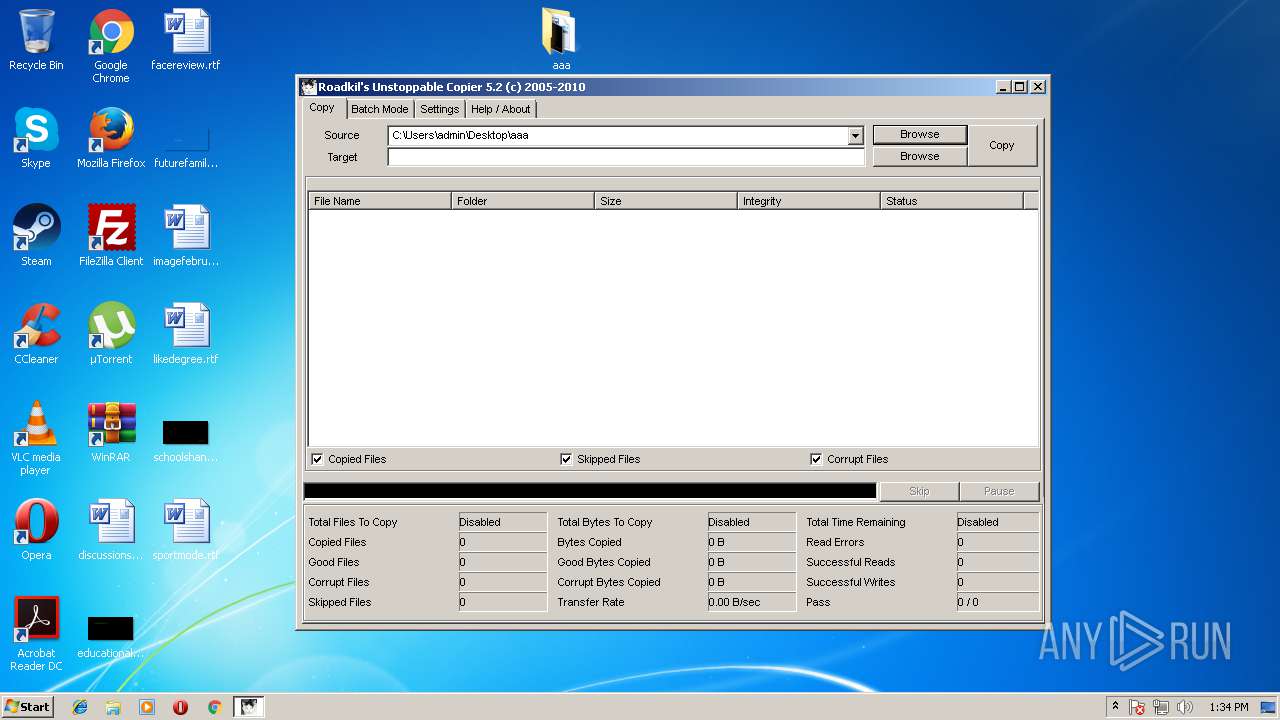Select the sportmode.rtf file icon
Viewport: 1280px width, 720px height.
click(x=186, y=530)
